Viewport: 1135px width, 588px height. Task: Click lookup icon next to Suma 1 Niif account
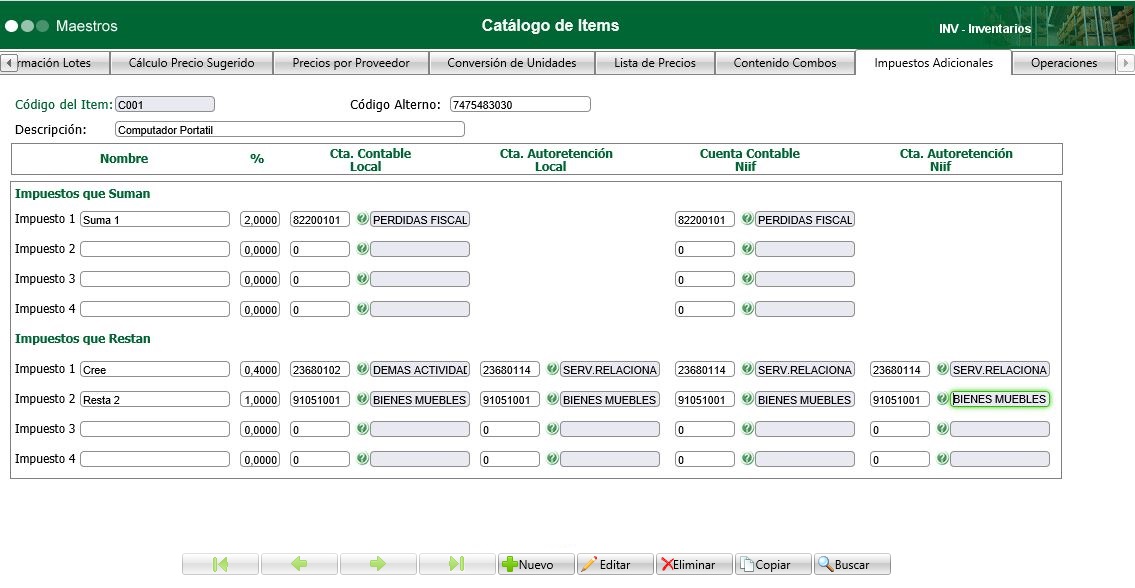(x=748, y=218)
